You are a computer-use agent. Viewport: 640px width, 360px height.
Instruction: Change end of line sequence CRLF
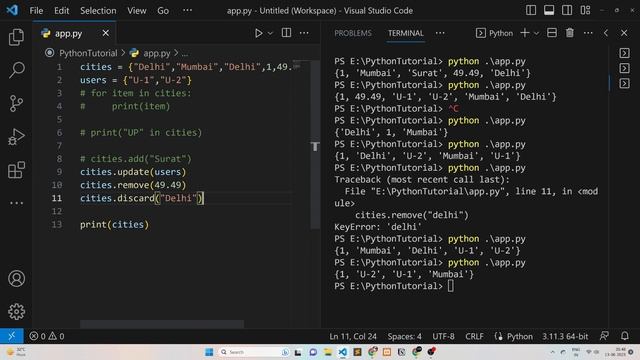click(x=474, y=336)
